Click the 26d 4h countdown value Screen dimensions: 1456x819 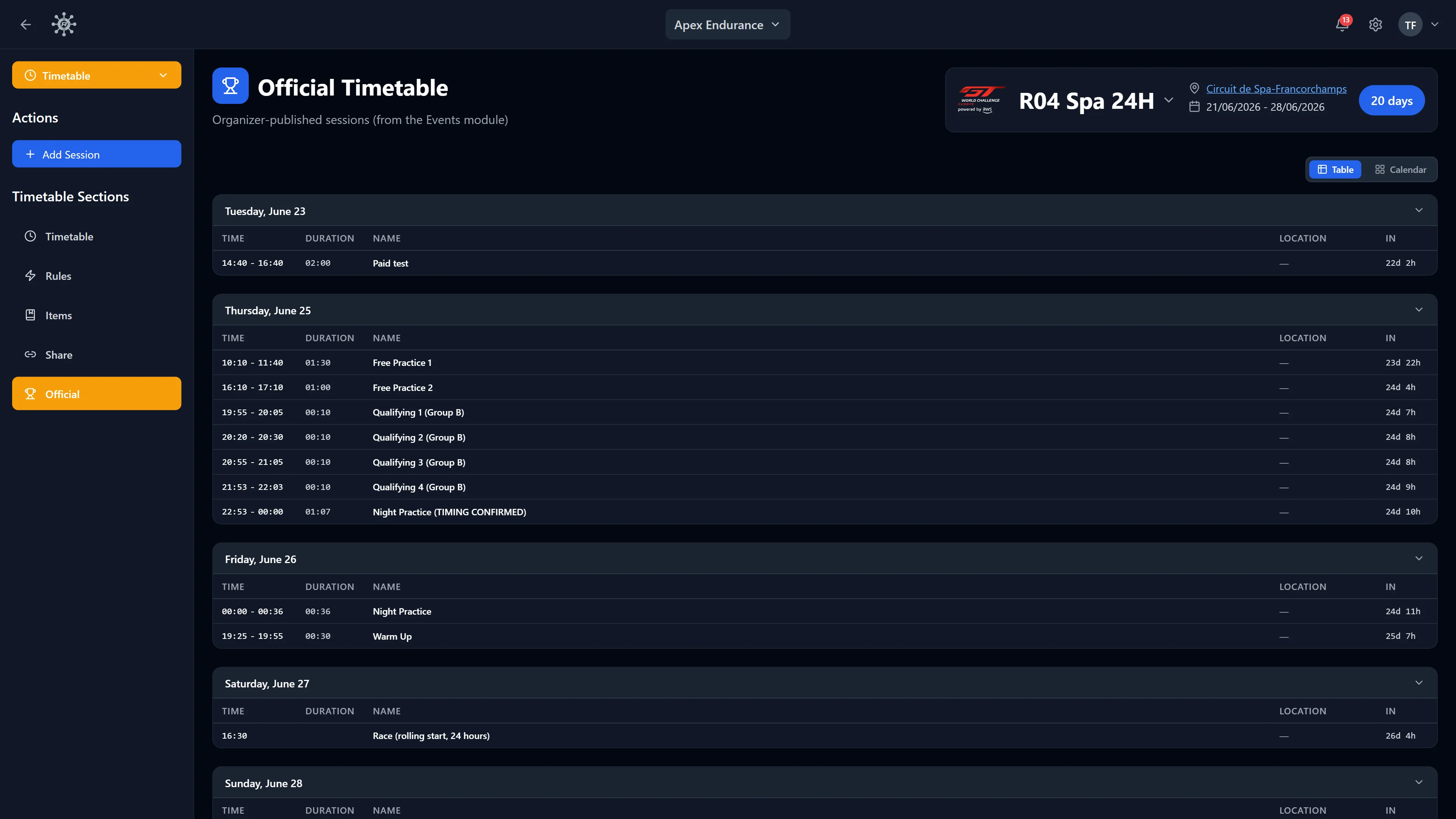[x=1400, y=735]
